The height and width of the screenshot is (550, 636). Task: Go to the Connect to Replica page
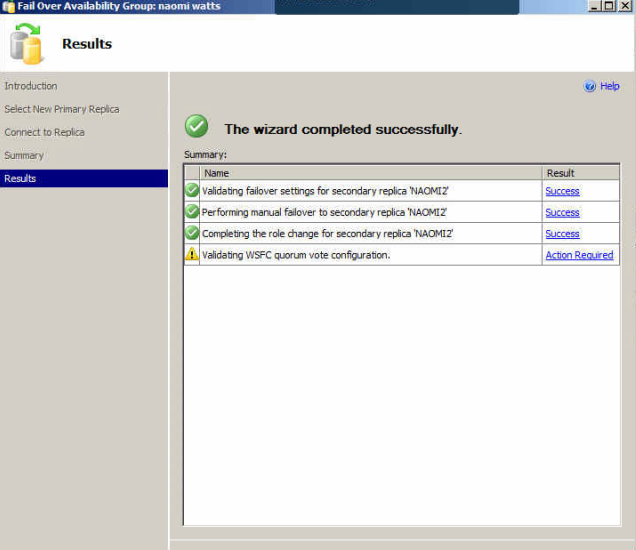coord(45,132)
